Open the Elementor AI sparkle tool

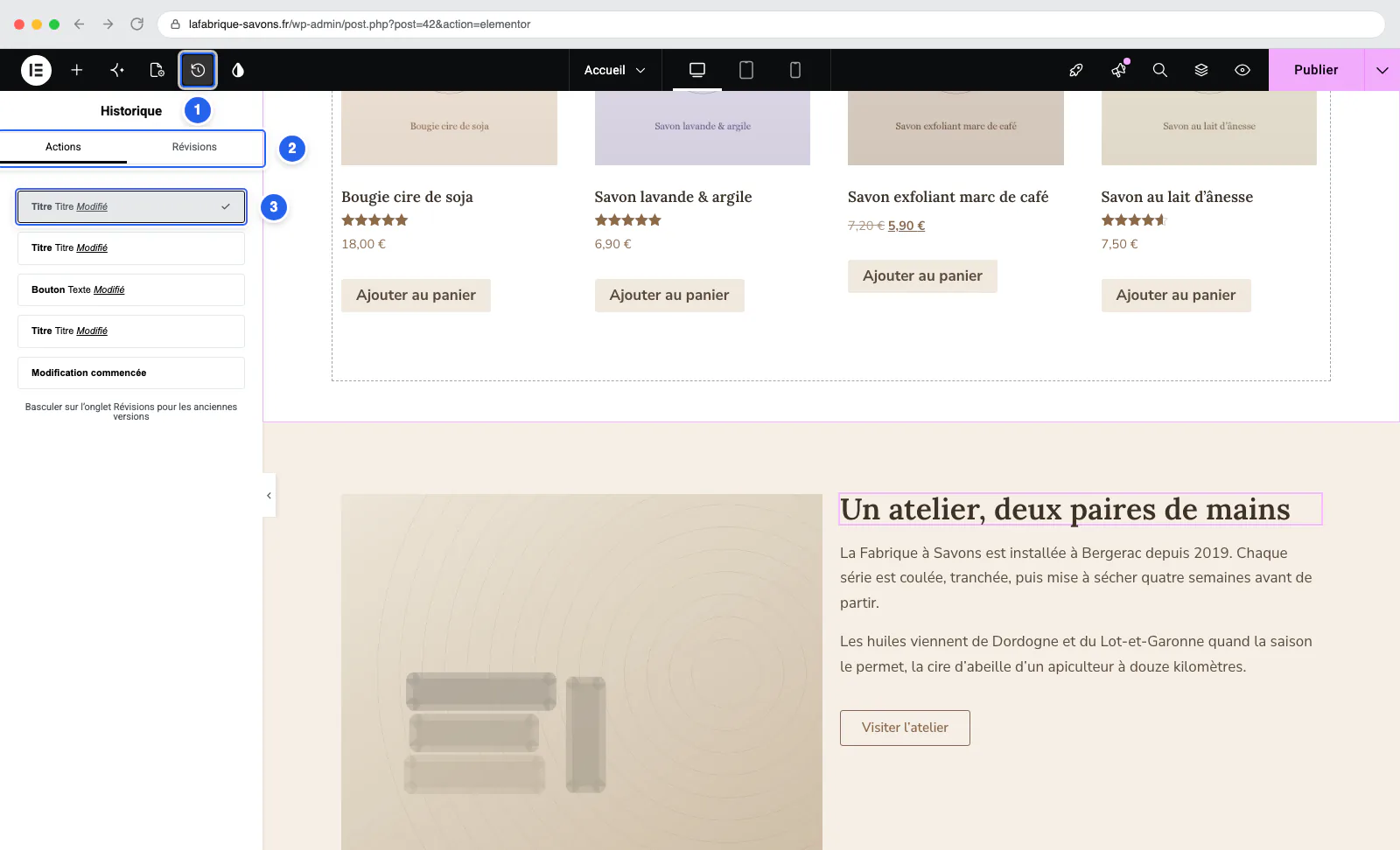coord(117,70)
